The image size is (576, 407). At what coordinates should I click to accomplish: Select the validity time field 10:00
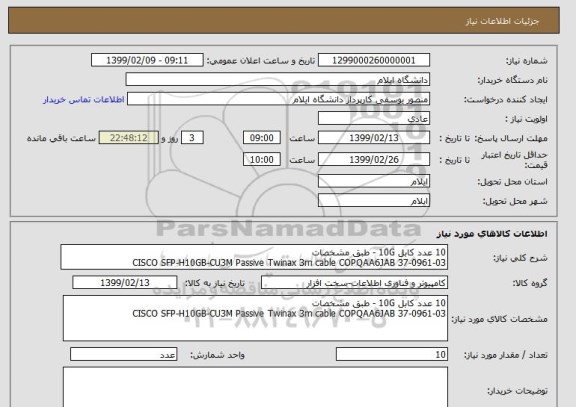click(x=262, y=159)
